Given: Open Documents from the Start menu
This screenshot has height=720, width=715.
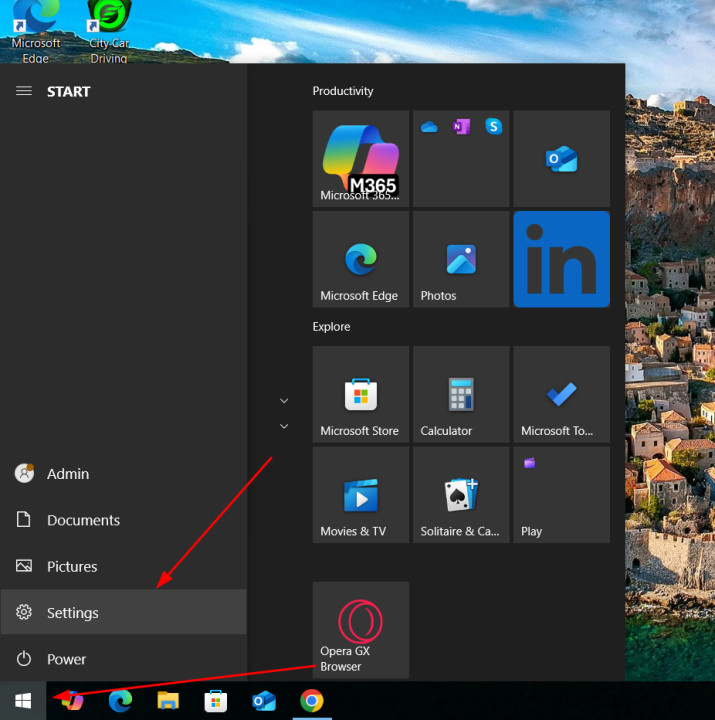Looking at the screenshot, I should (124, 520).
